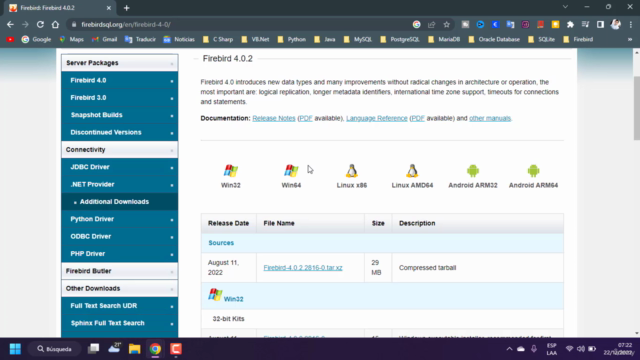Screen dimensions: 640x360
Task: Open the Oracle Database bookmark folder
Action: click(494, 39)
